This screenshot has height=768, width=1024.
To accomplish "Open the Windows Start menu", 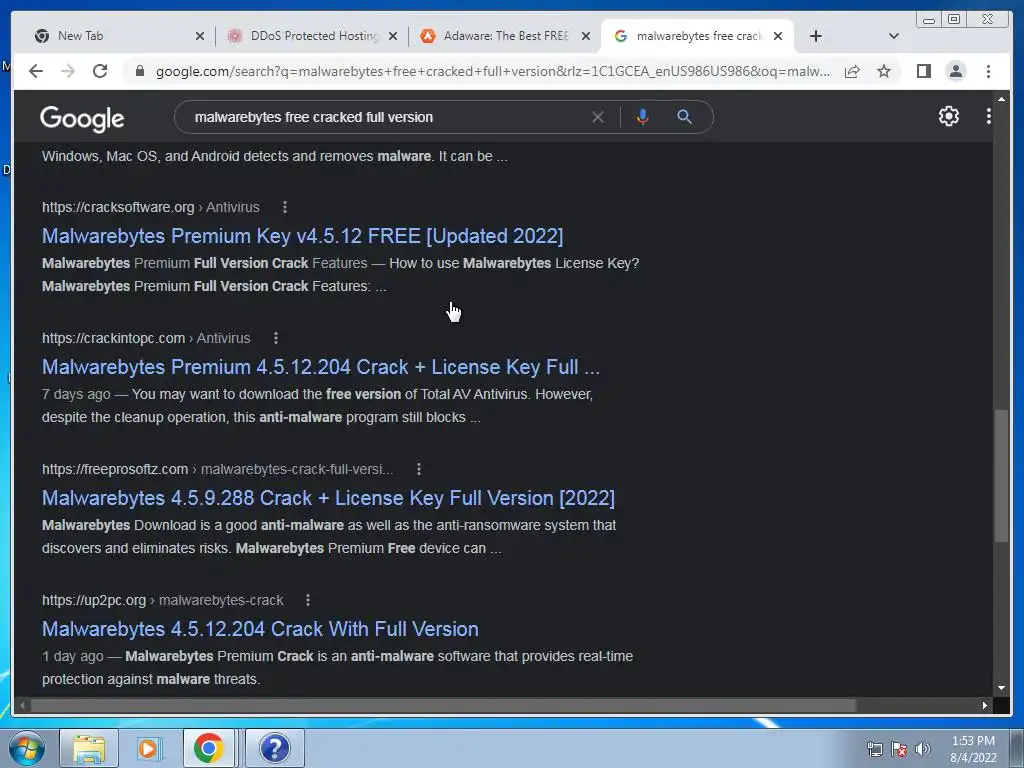I will [x=27, y=748].
